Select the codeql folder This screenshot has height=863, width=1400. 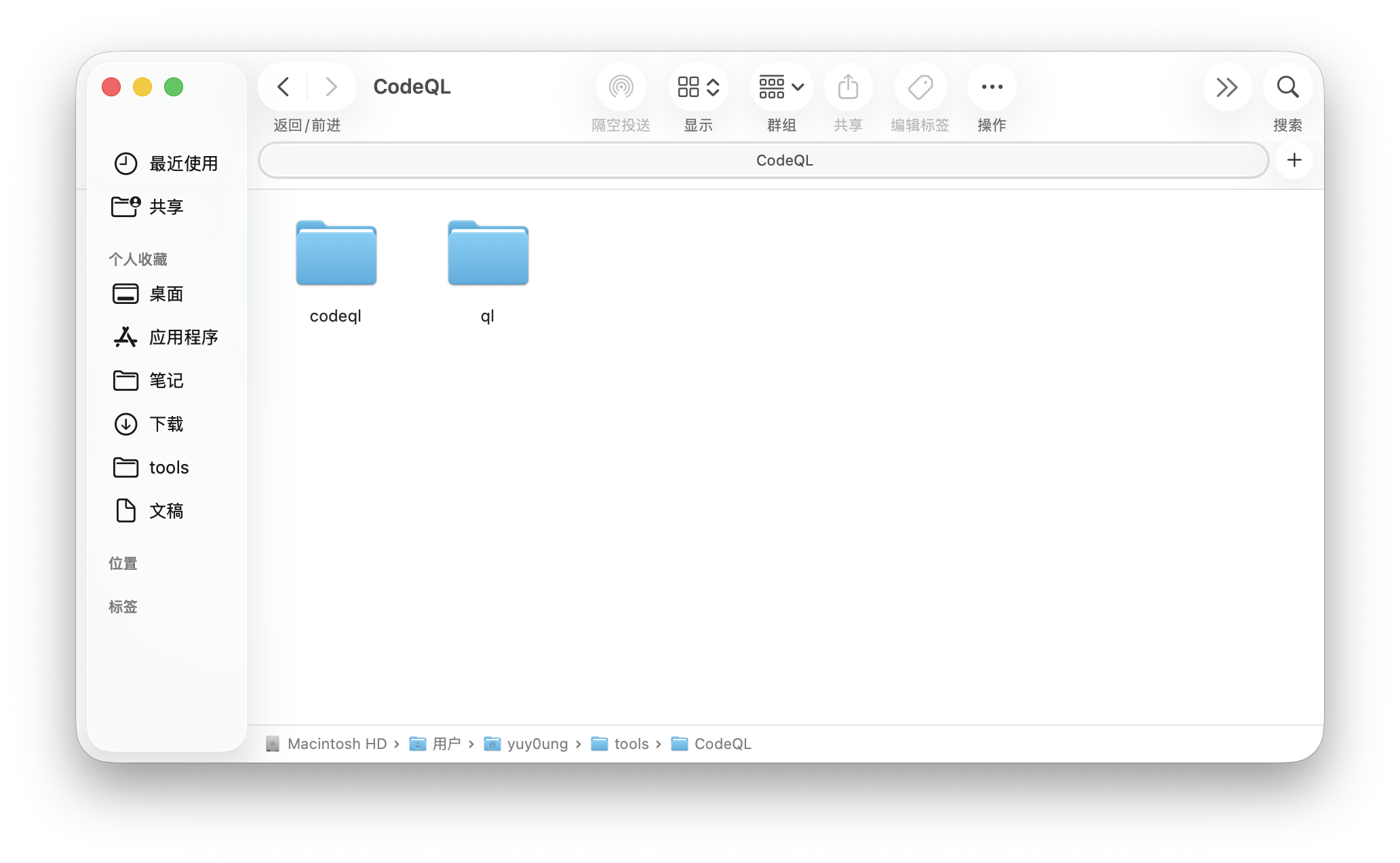click(336, 254)
